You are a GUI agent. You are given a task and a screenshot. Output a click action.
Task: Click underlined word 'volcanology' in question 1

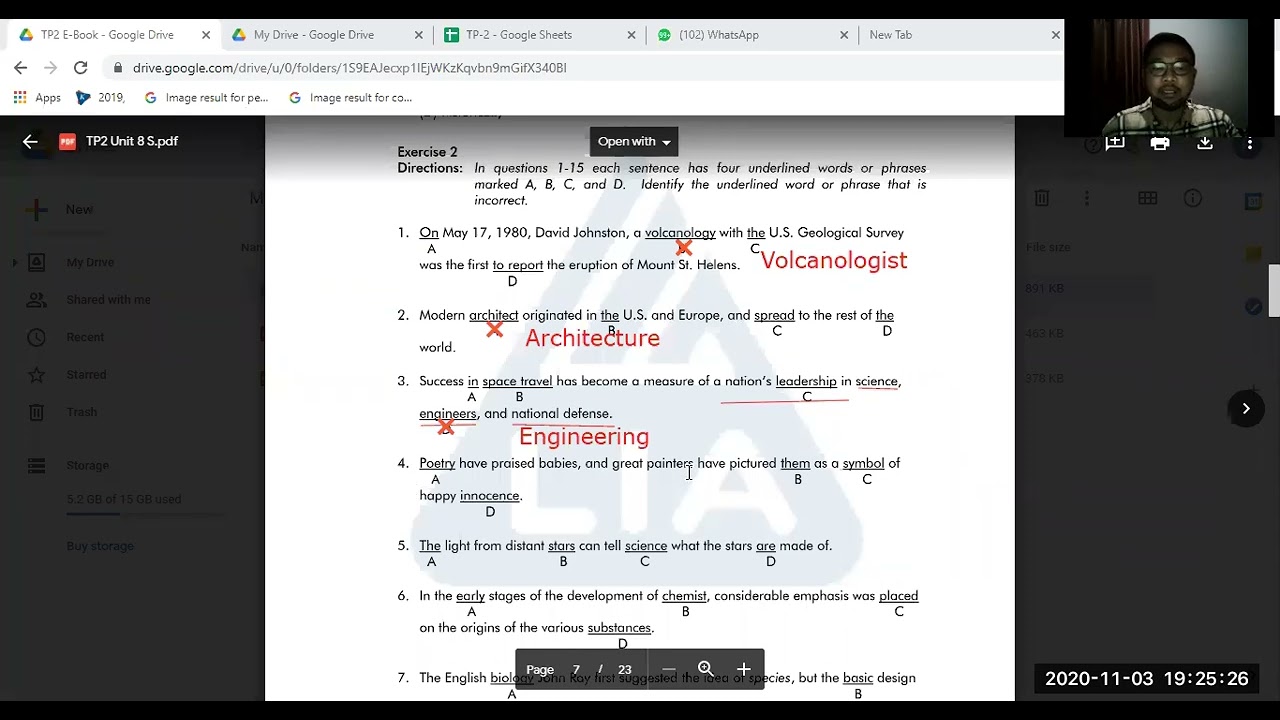click(x=680, y=233)
